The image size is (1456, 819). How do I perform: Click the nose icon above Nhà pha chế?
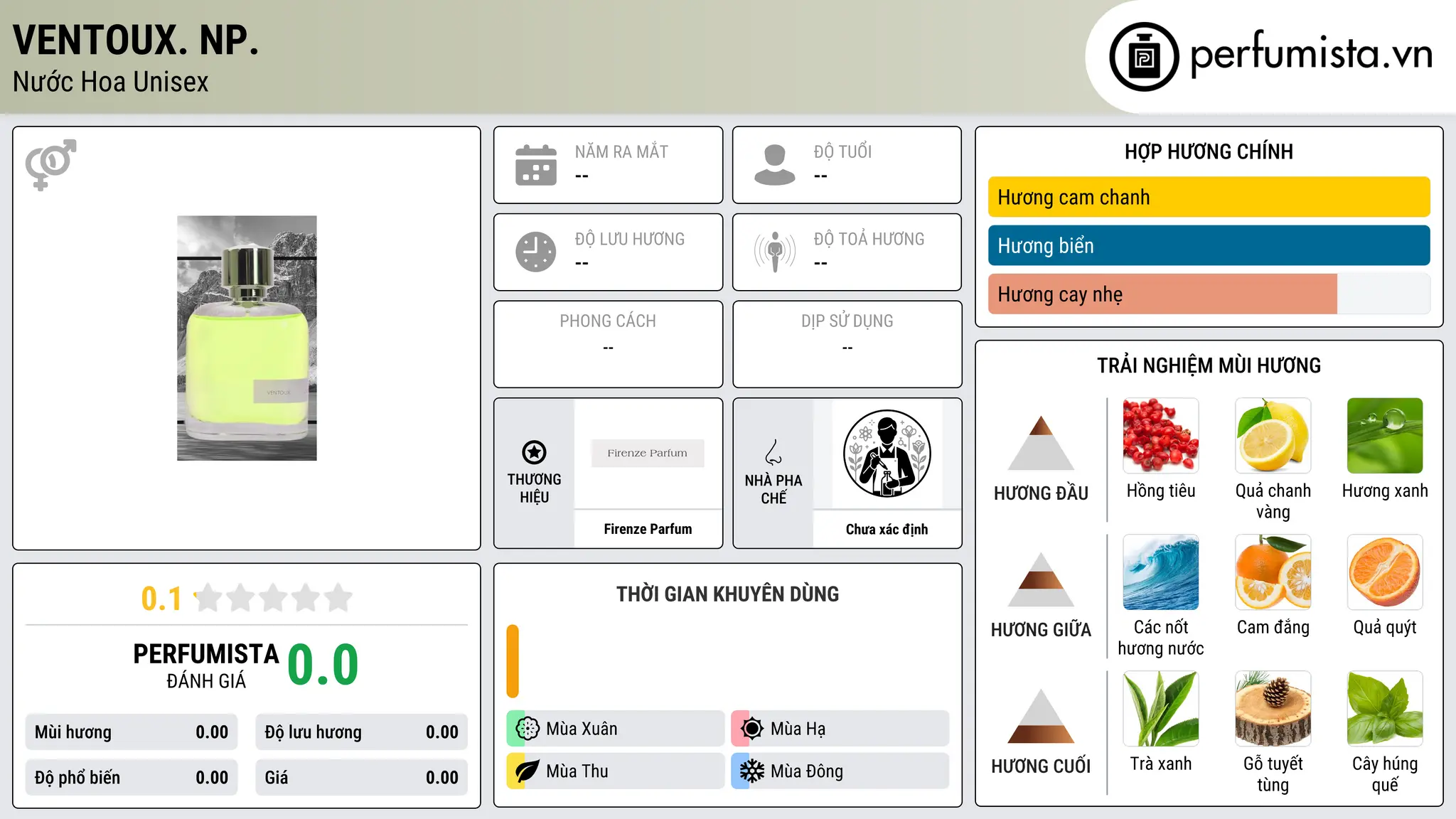coord(773,452)
